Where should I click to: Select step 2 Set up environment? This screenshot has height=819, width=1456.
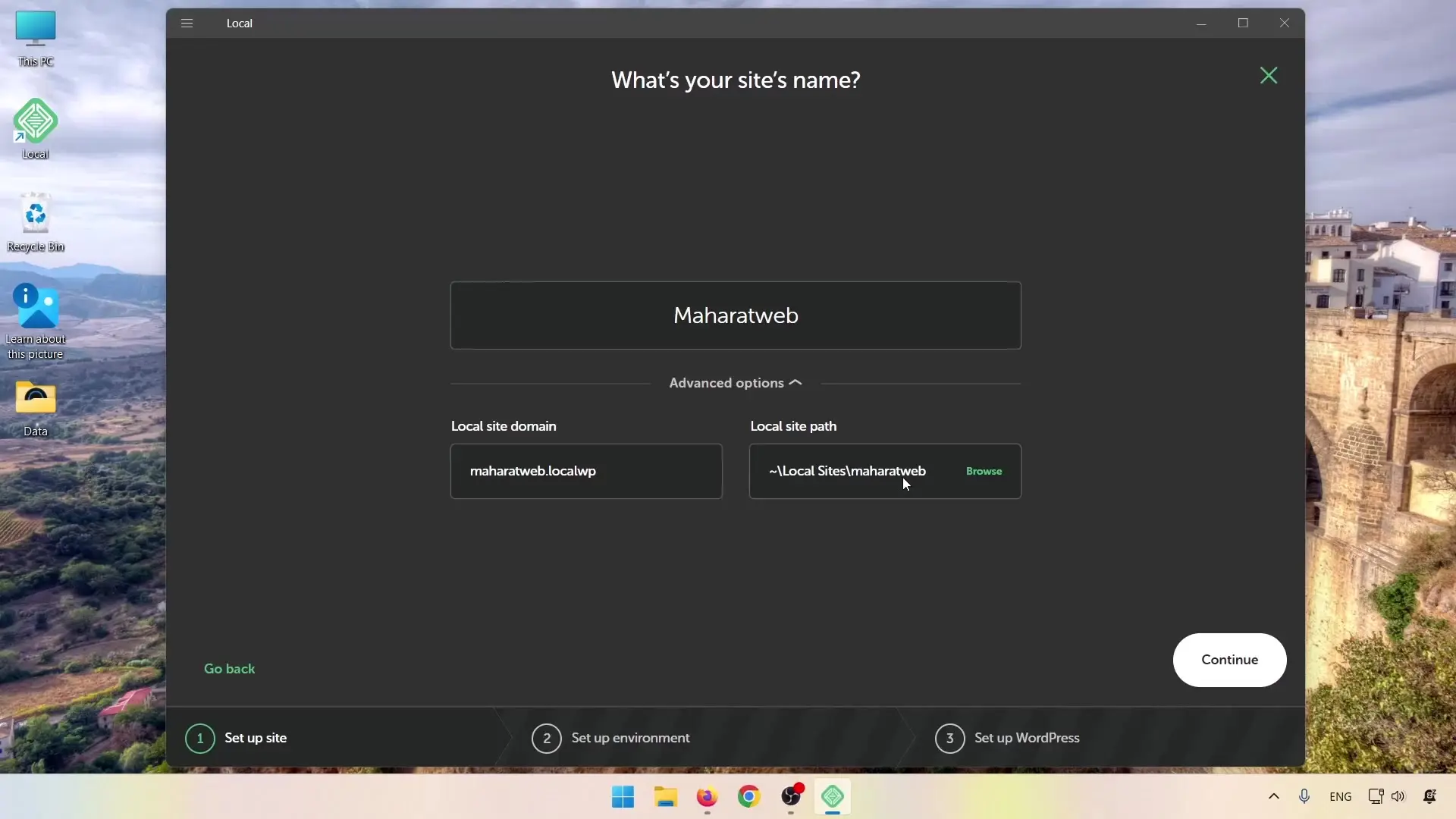pos(610,738)
